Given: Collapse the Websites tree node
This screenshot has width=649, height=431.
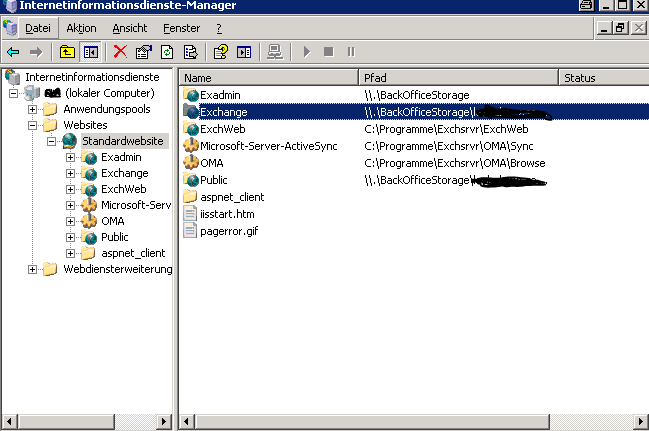Looking at the screenshot, I should [x=33, y=125].
